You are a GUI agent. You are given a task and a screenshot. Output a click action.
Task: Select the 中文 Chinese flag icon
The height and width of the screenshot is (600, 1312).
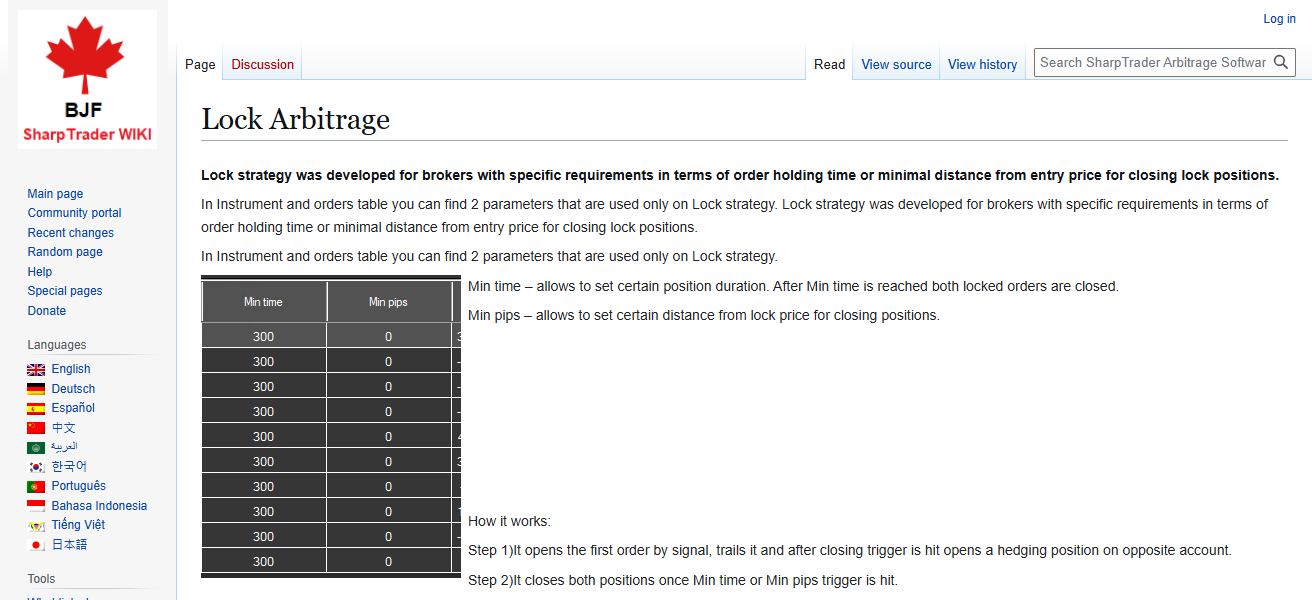pyautogui.click(x=35, y=428)
